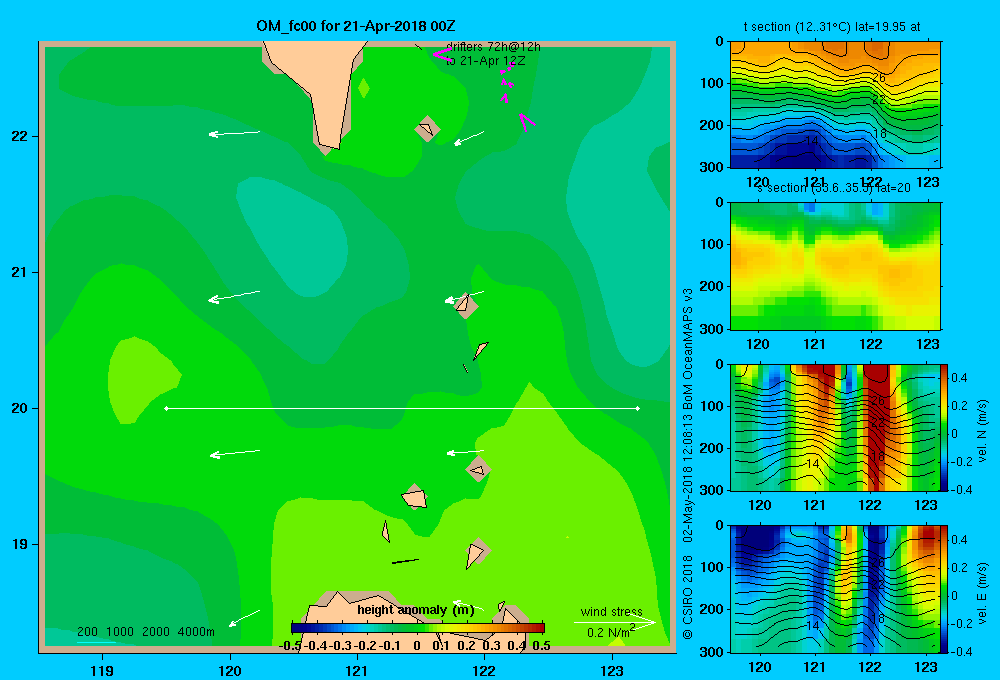Click the height anomaly color bar
1000x680 pixels.
pos(418,628)
